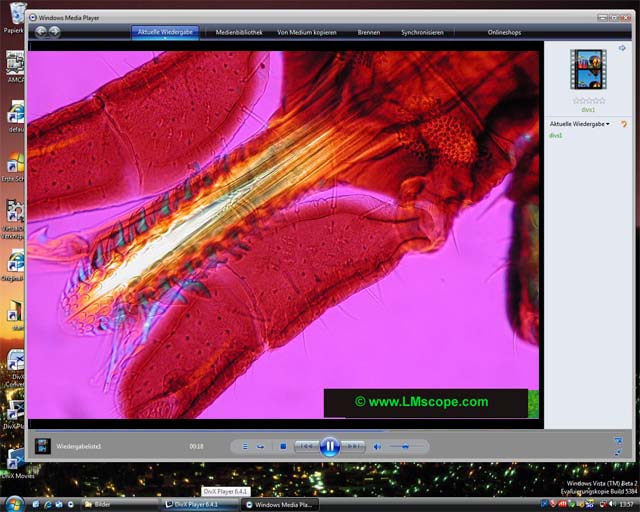Go to Onlineshops

point(505,32)
